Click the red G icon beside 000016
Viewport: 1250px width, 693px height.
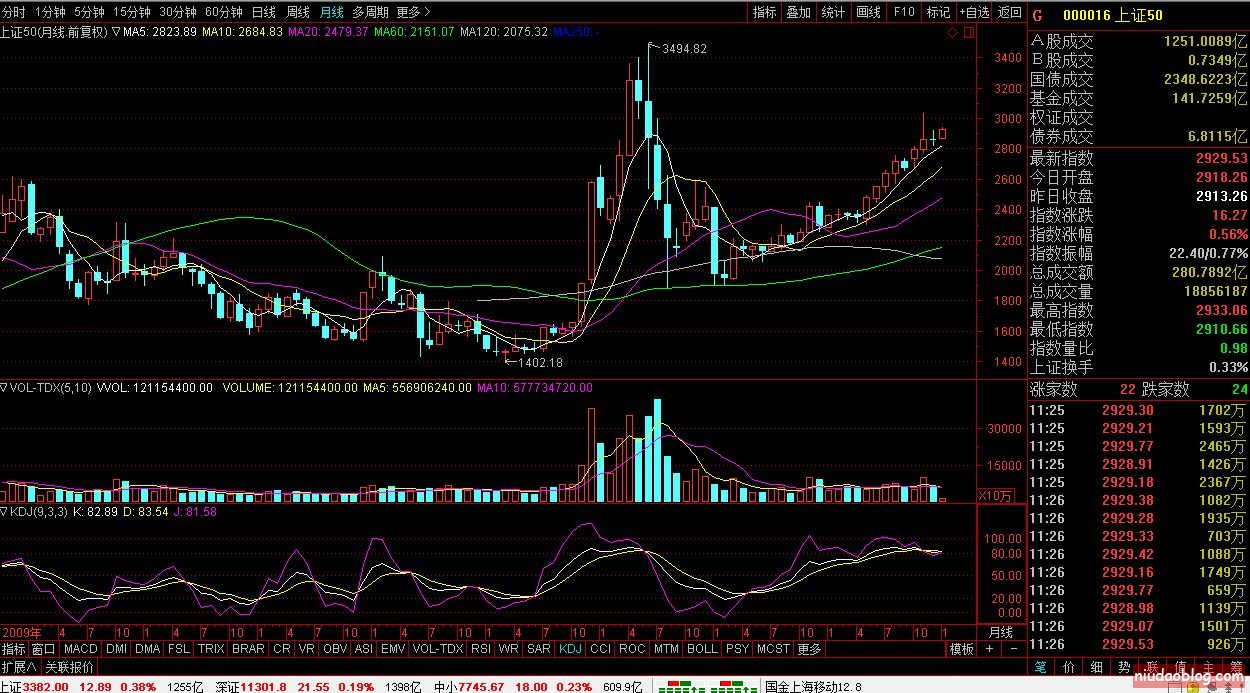point(1037,15)
